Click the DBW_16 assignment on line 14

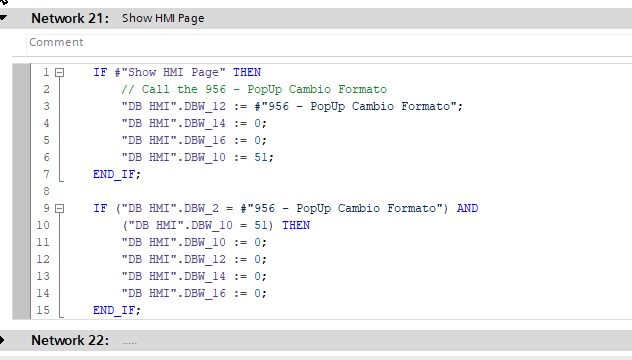pos(194,293)
